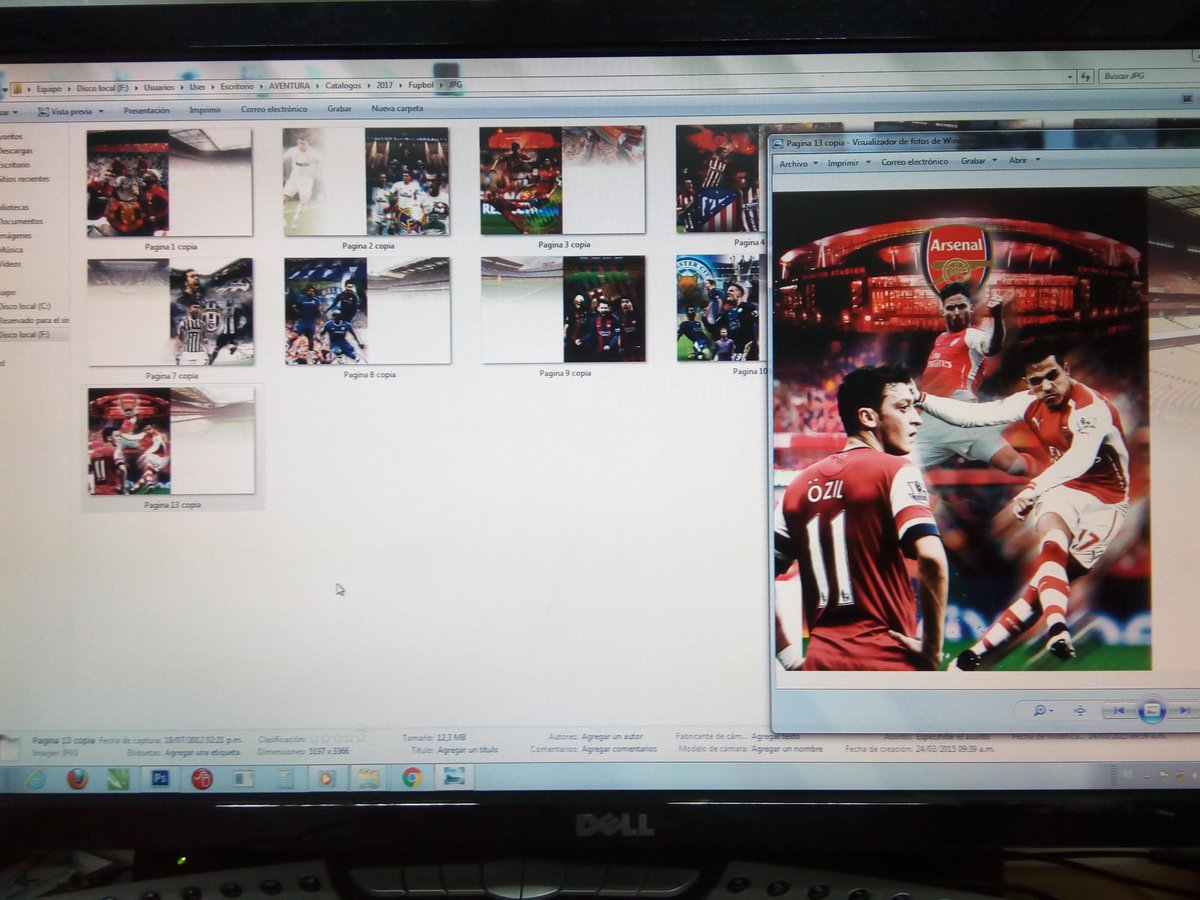Screen dimensions: 1200x900
Task: Open Vídeos in the navigation pane
Action: coord(12,264)
